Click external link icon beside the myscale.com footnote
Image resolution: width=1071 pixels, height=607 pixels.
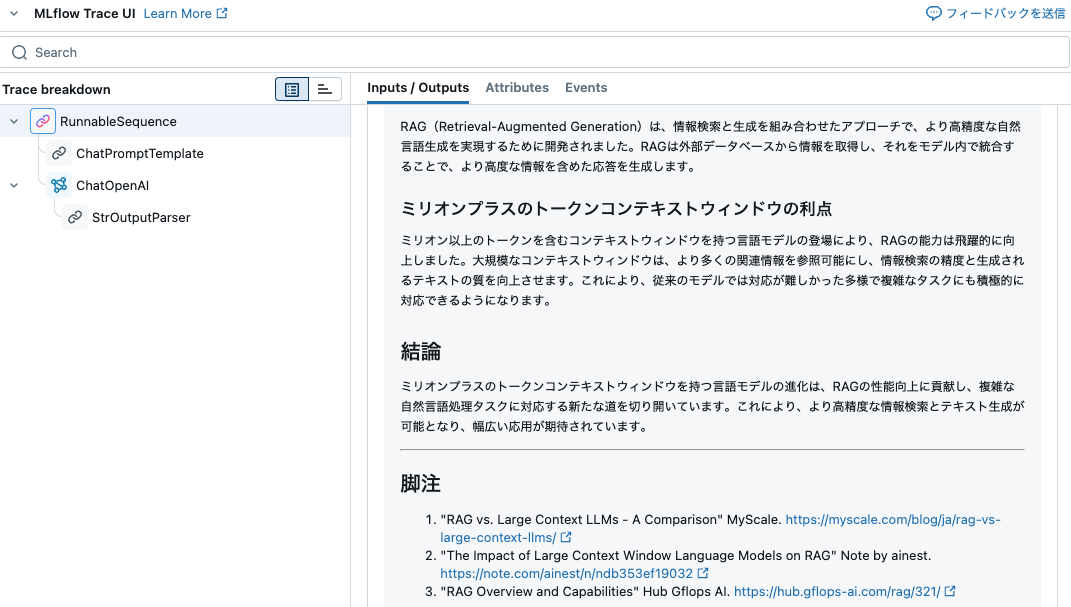[567, 536]
